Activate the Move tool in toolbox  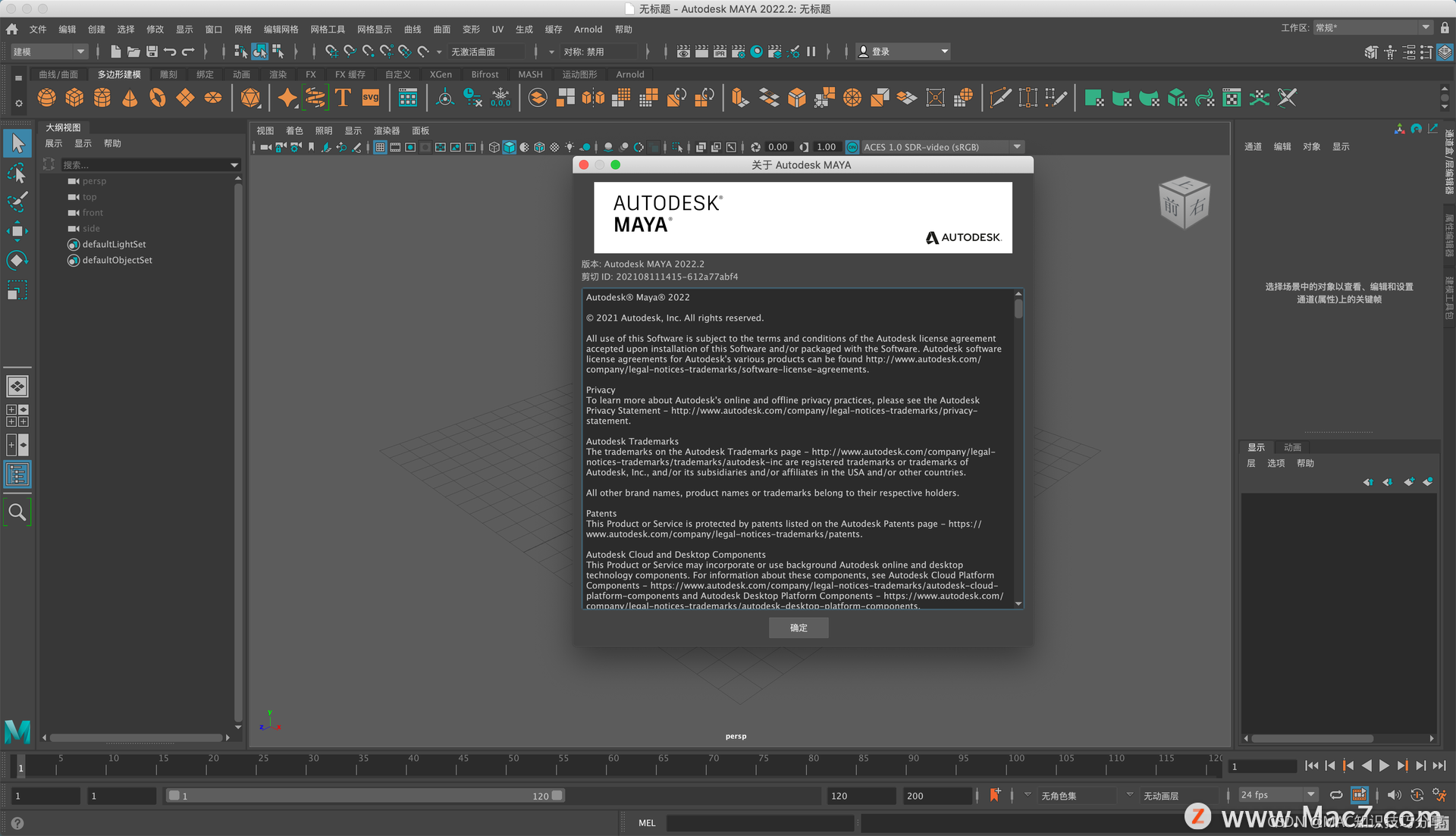coord(17,231)
